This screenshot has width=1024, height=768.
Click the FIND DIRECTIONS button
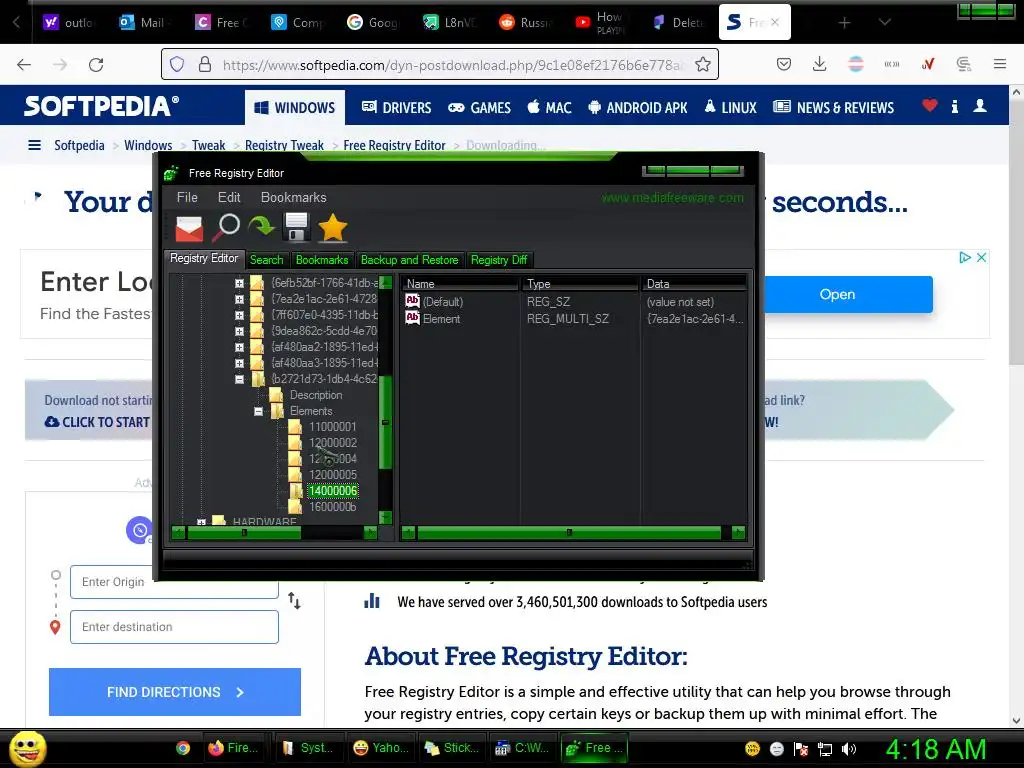175,692
